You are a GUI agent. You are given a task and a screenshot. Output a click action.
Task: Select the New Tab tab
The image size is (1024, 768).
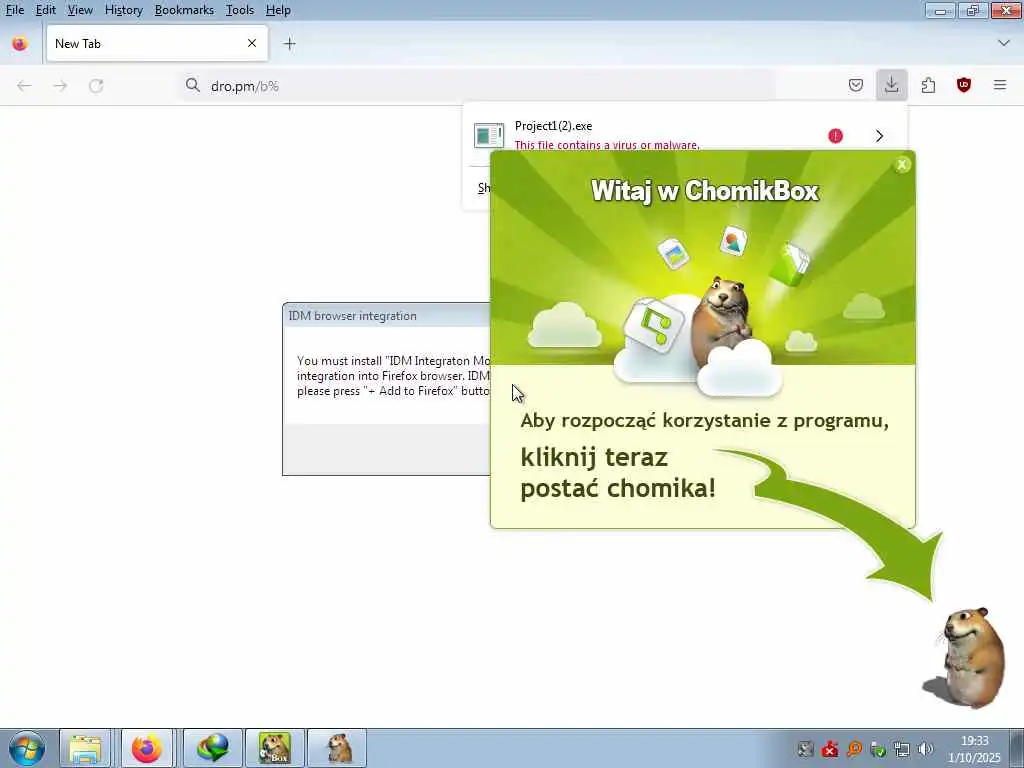pos(157,43)
